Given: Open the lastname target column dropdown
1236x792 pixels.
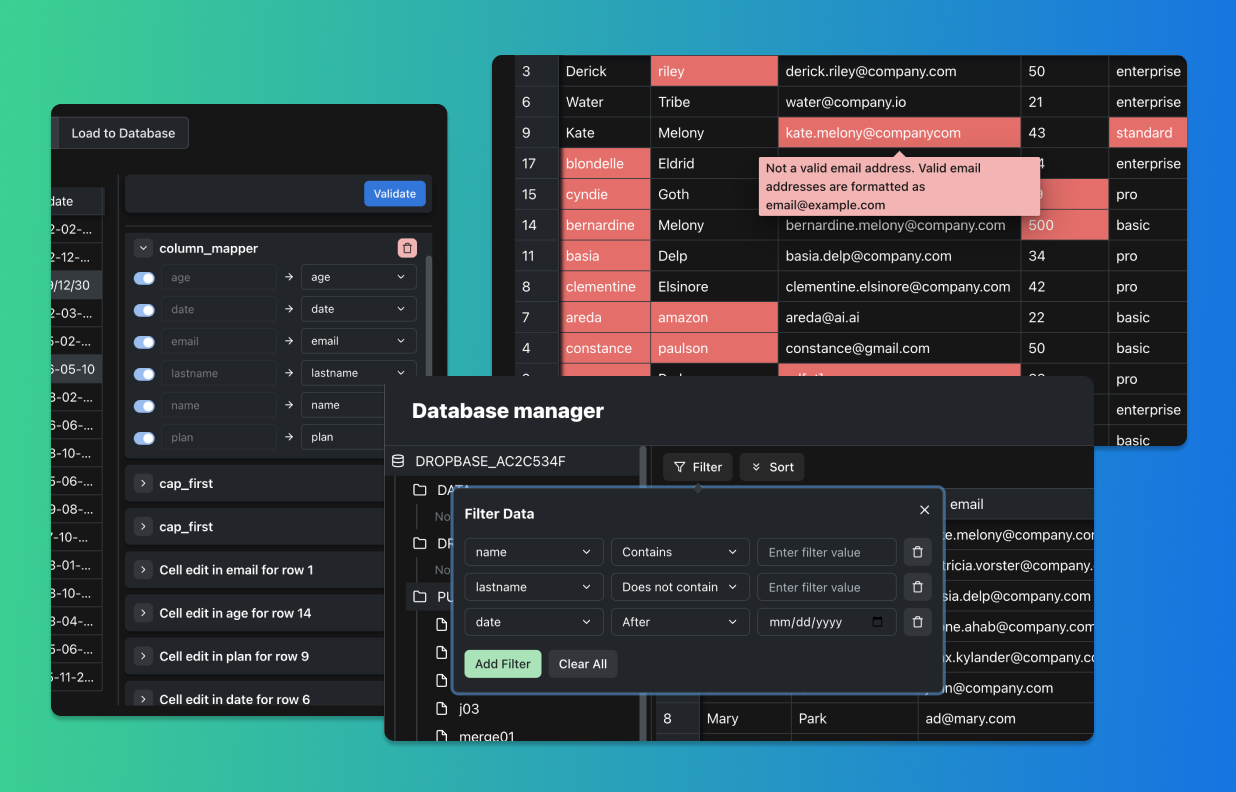Looking at the screenshot, I should pyautogui.click(x=358, y=372).
